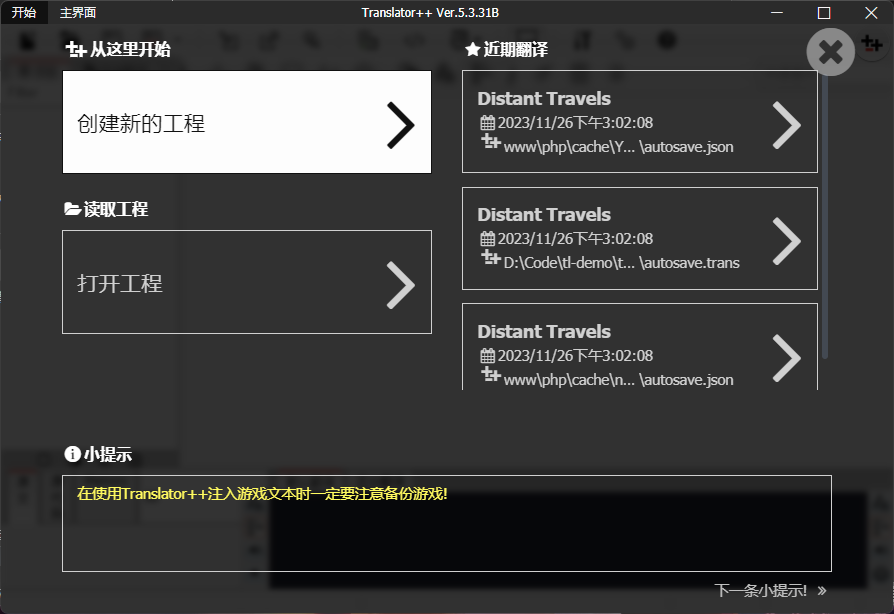This screenshot has width=894, height=614.
Task: Show next tip via 下一条小提示! link
Action: (x=770, y=590)
